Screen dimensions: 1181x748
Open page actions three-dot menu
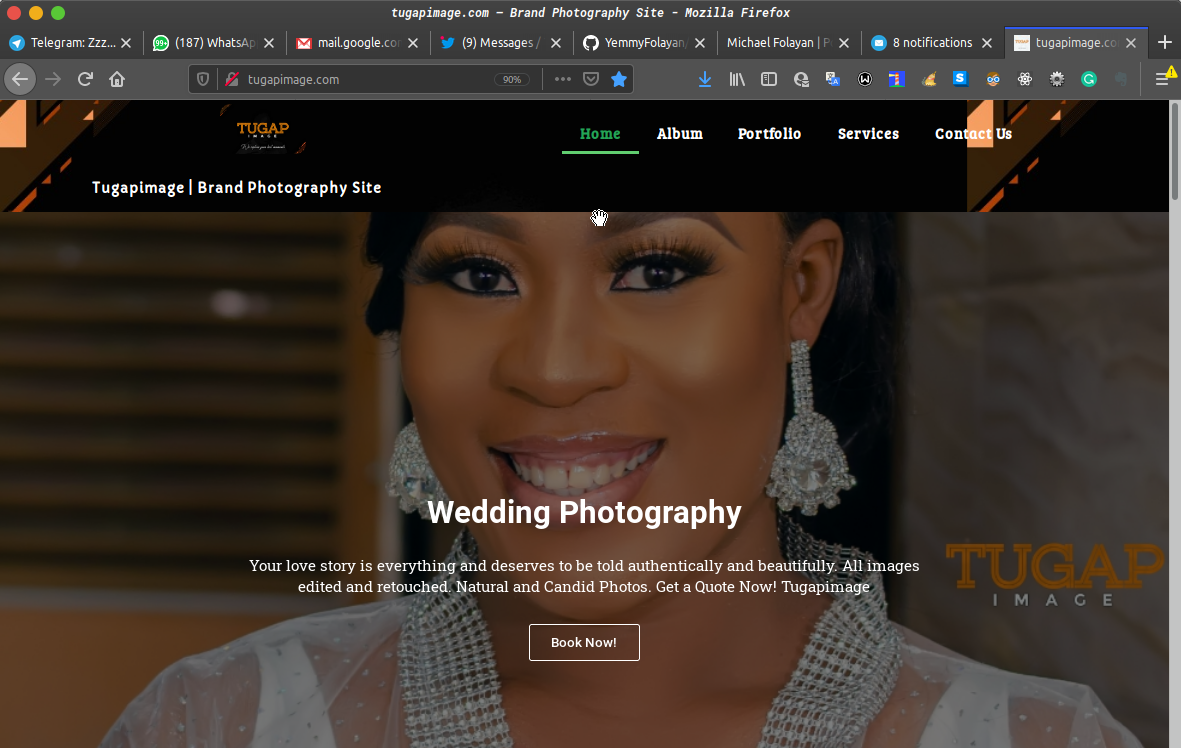tap(563, 79)
